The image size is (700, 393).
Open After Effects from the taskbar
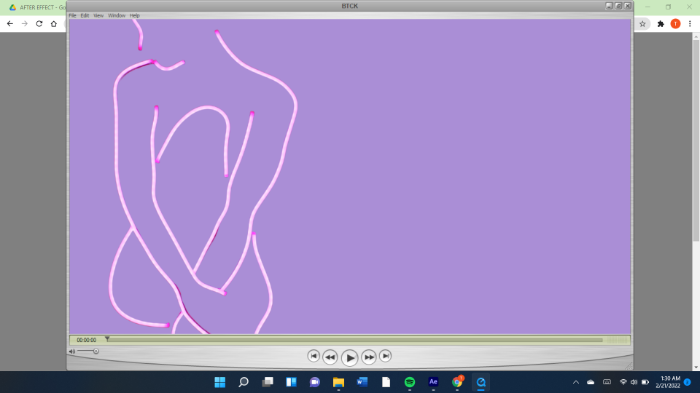[x=433, y=382]
